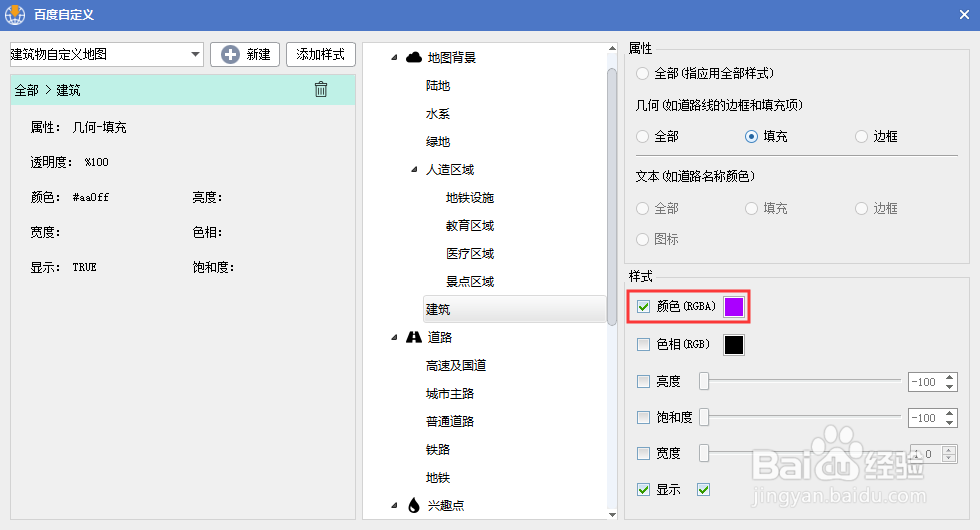Image resolution: width=980 pixels, height=530 pixels.
Task: Collapse the 道路 tree node
Action: (x=394, y=338)
